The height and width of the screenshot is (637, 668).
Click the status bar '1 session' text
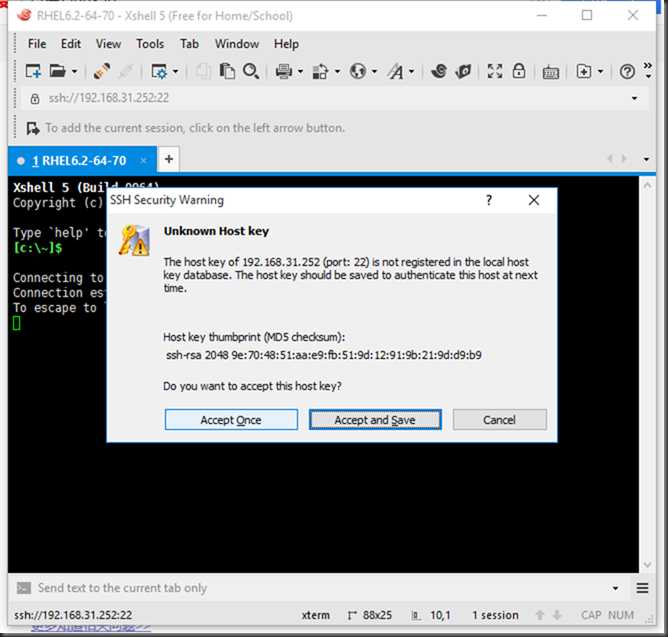495,615
